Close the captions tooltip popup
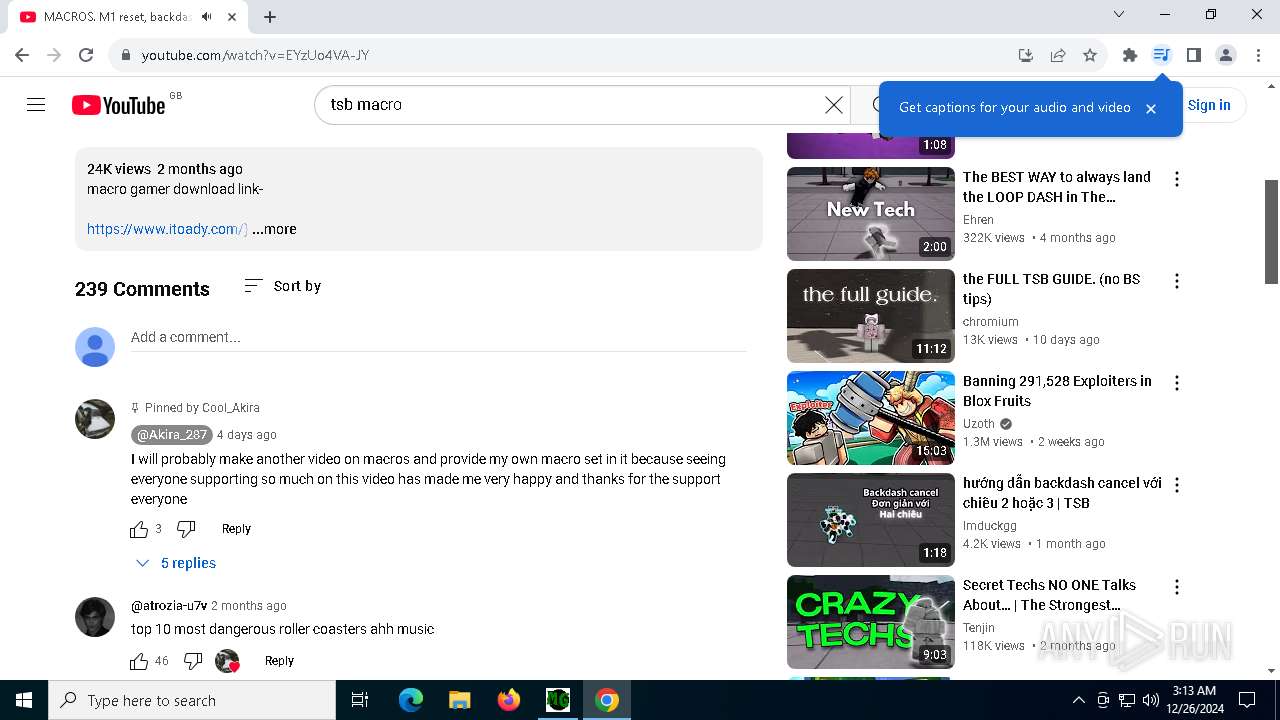The image size is (1280, 720). tap(1150, 109)
